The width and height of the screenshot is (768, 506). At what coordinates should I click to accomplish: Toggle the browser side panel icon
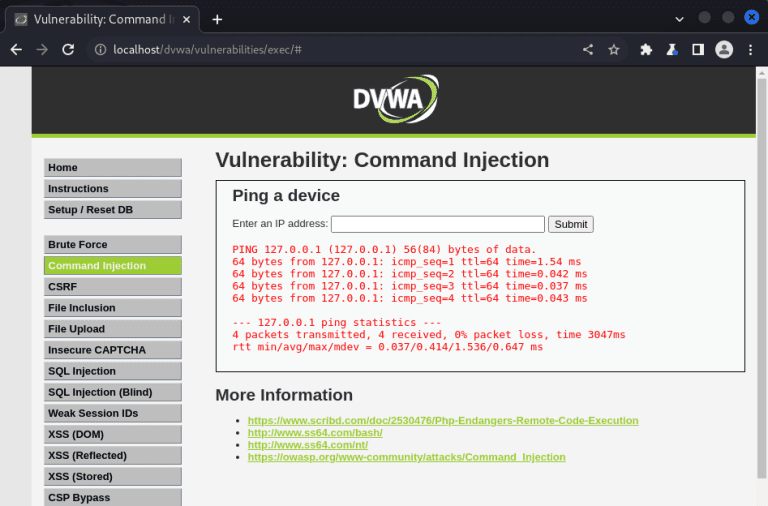[698, 50]
